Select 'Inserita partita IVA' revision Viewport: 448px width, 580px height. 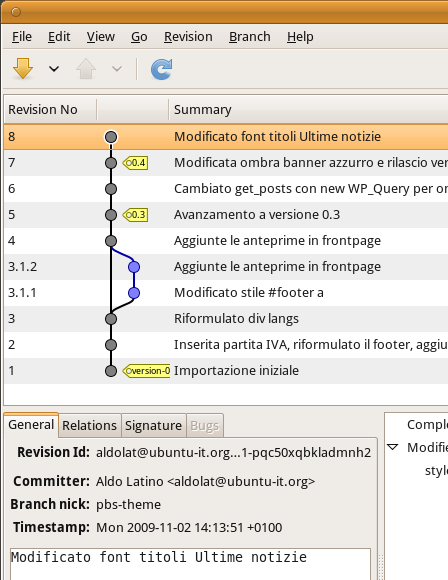pyautogui.click(x=226, y=345)
